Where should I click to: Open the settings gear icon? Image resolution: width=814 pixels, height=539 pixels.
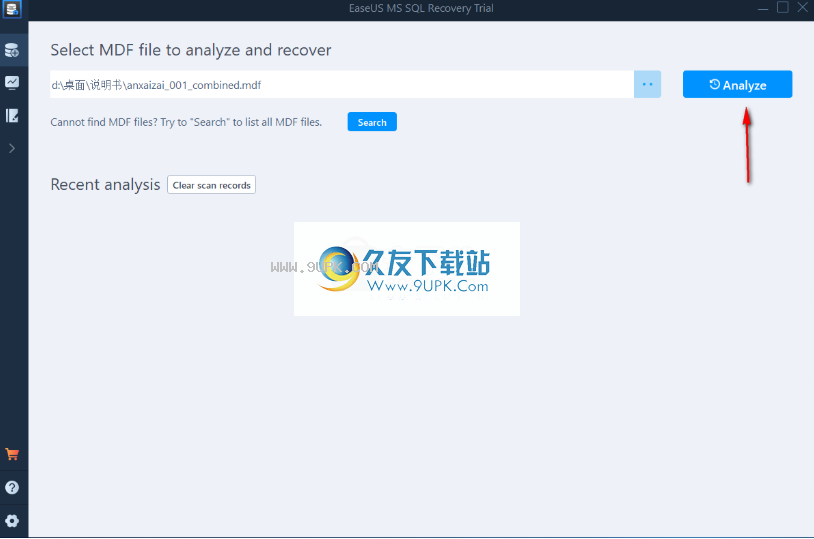click(x=12, y=521)
